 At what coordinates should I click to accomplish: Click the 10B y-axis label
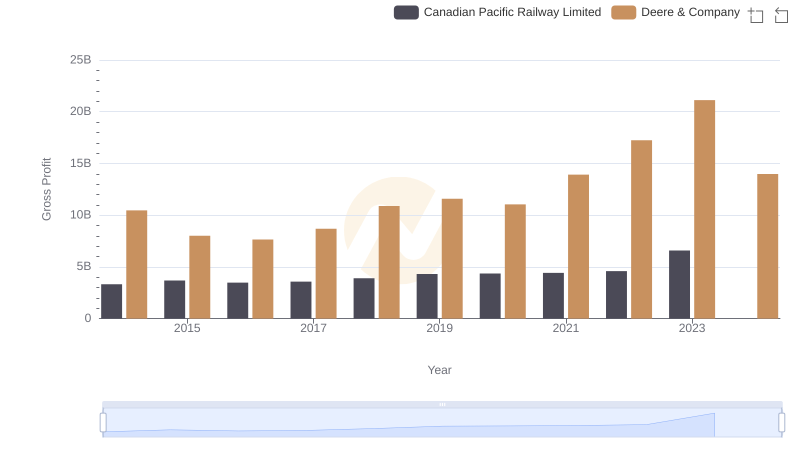(81, 215)
